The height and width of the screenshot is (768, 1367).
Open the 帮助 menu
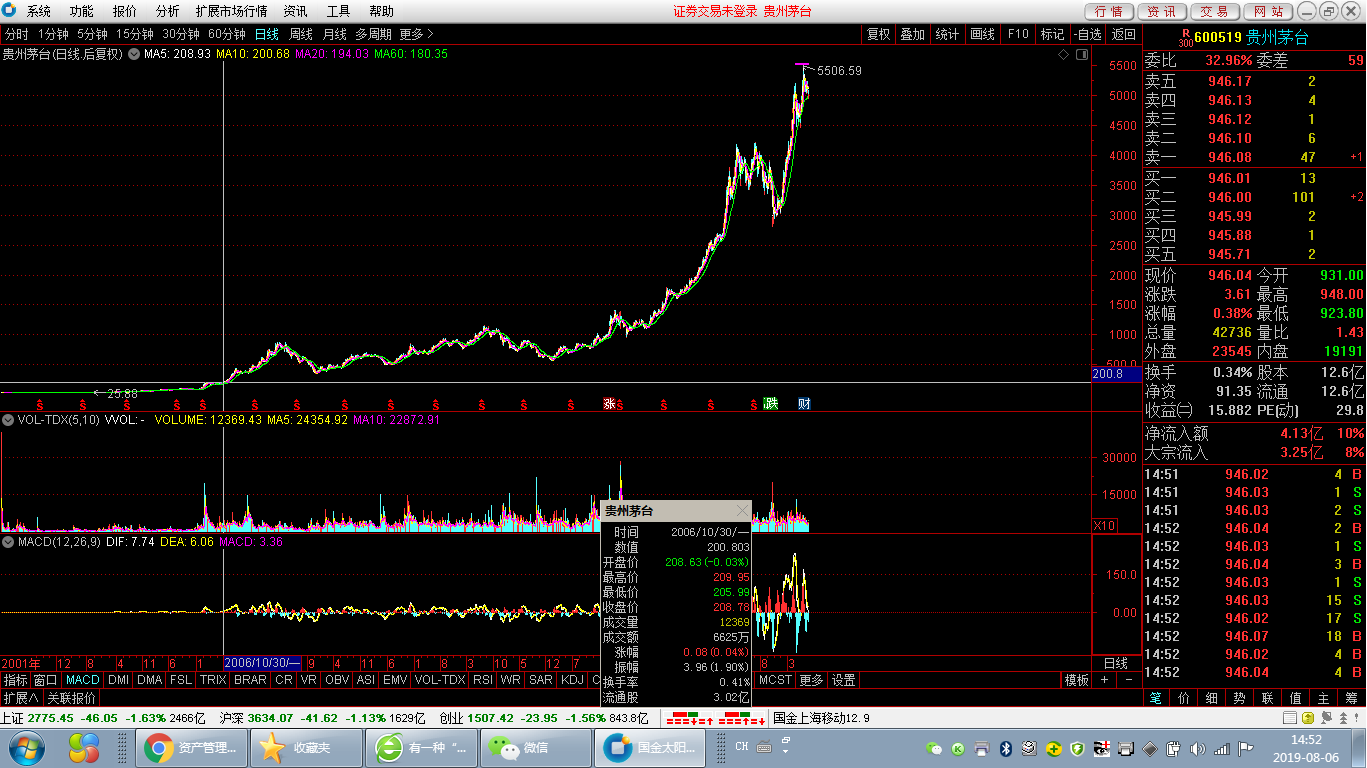tap(381, 11)
